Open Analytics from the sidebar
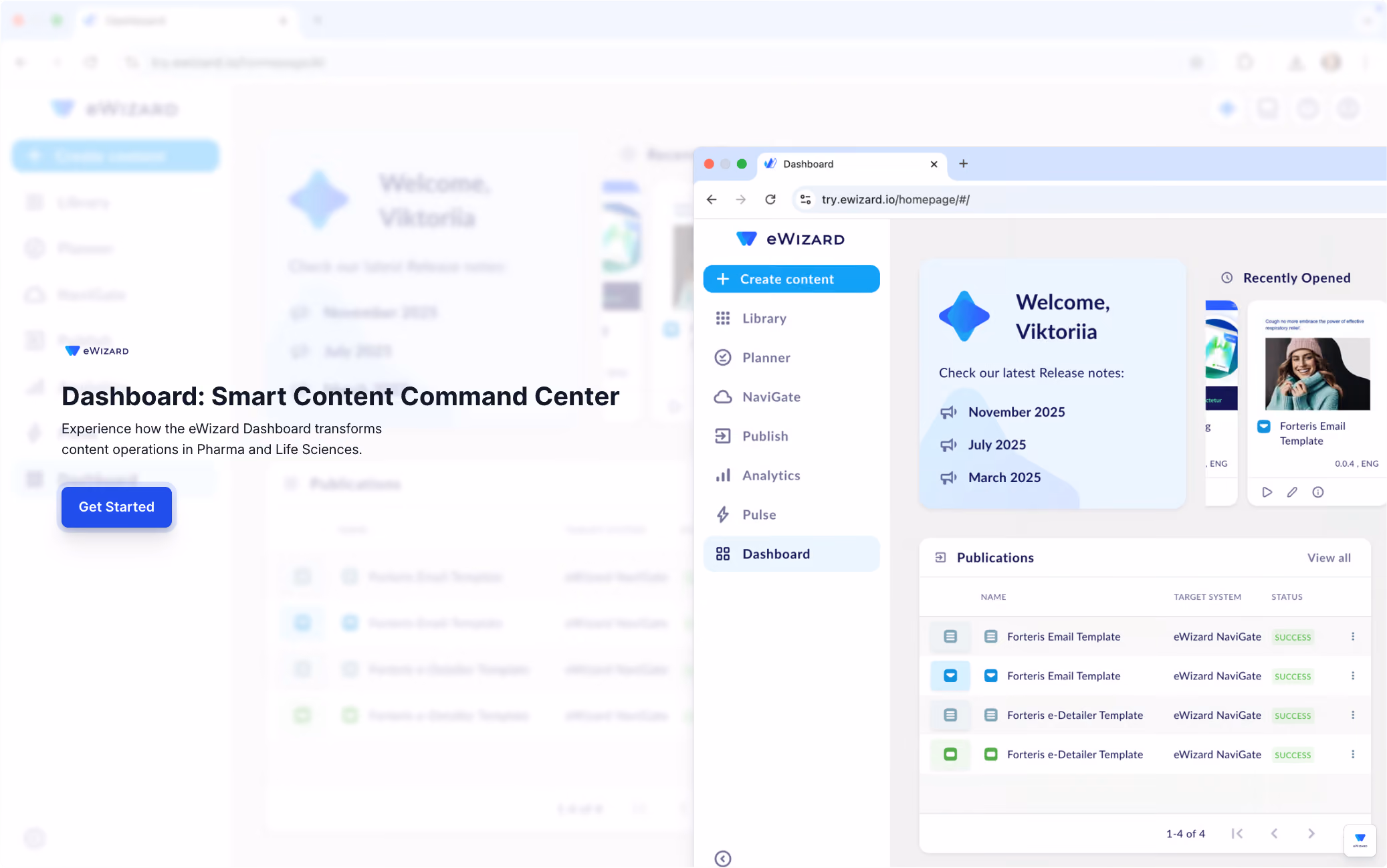Screen dimensions: 1387x868 click(x=791, y=475)
